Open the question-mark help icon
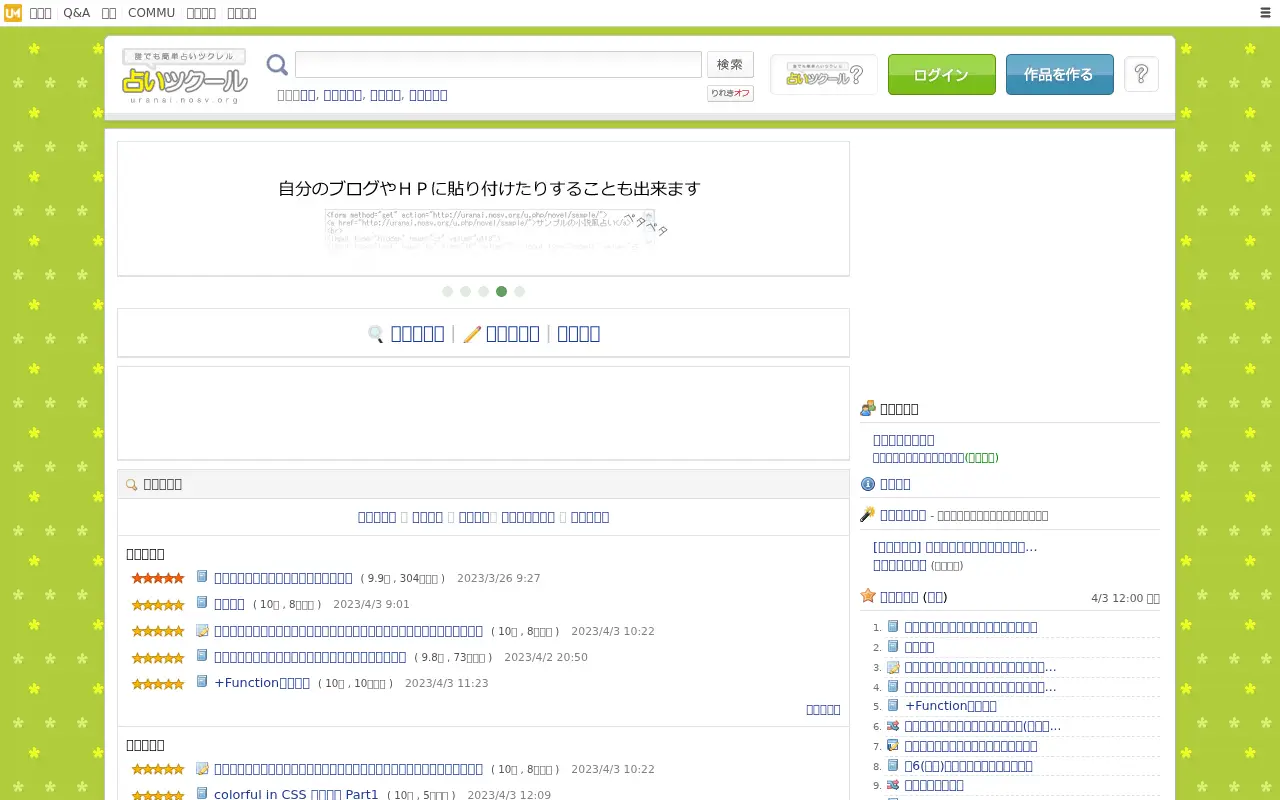 pyautogui.click(x=1142, y=74)
